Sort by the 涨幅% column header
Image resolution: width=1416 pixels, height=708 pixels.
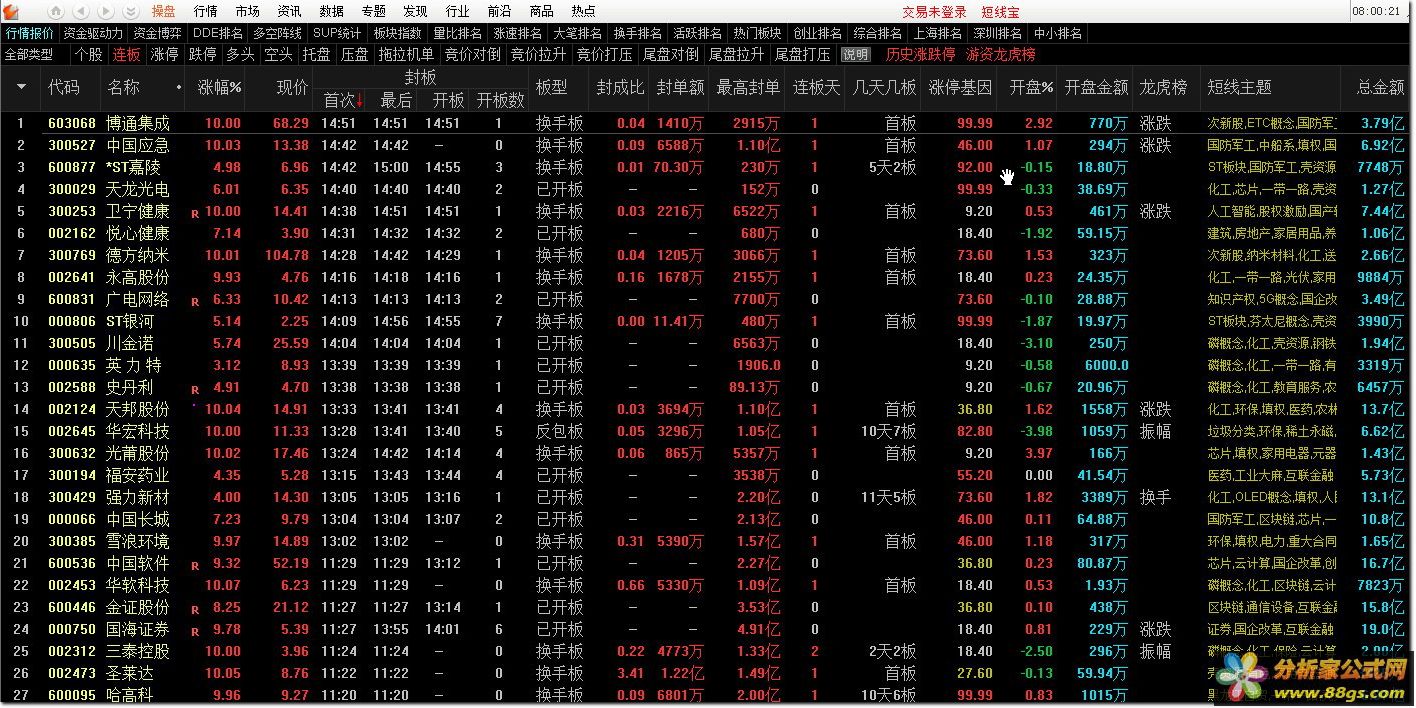pyautogui.click(x=220, y=88)
